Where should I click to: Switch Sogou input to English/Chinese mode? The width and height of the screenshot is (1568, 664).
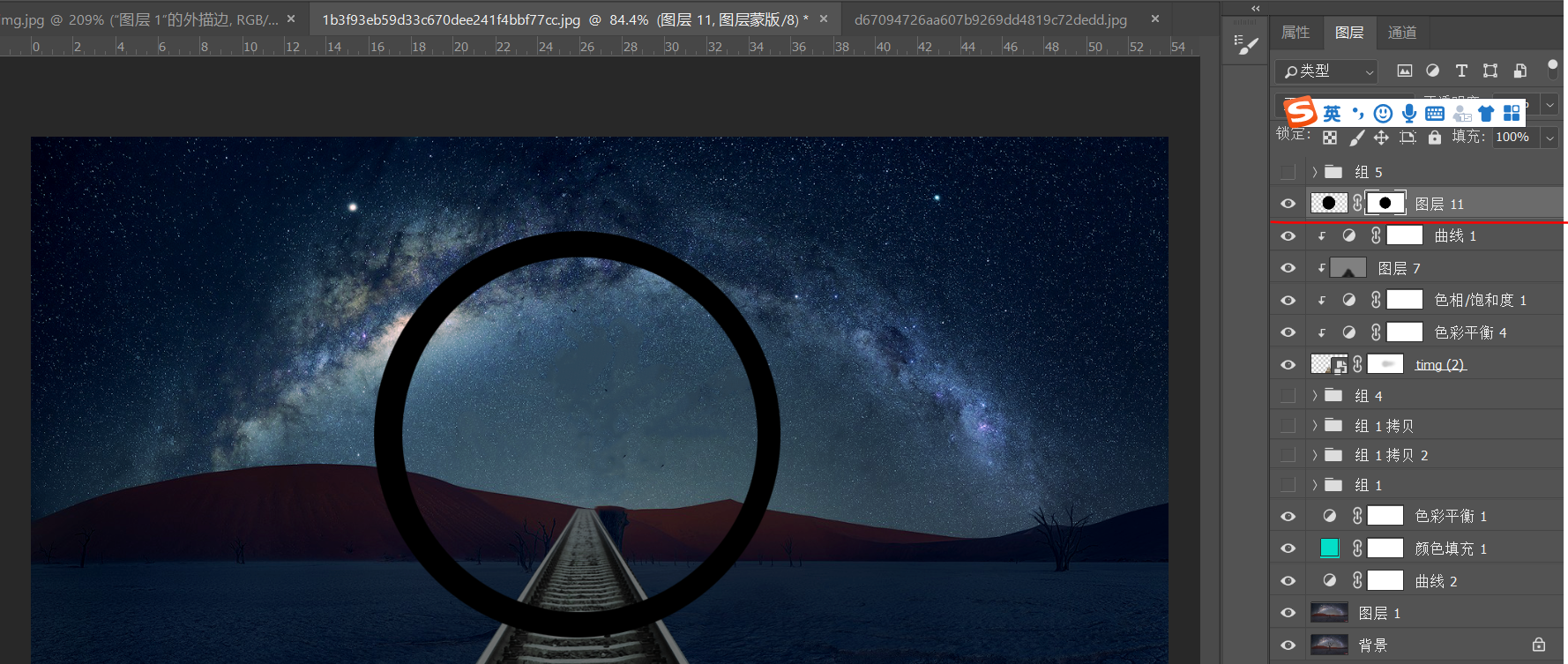[x=1332, y=113]
